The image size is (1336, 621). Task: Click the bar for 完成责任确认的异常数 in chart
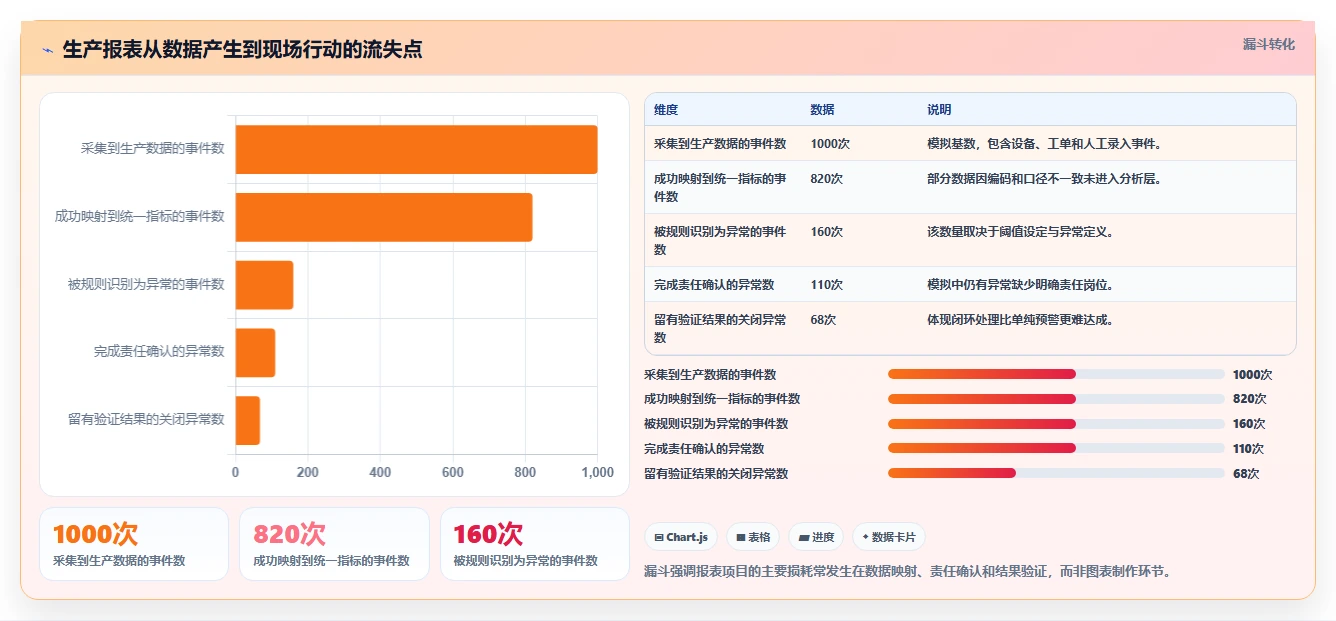click(255, 352)
